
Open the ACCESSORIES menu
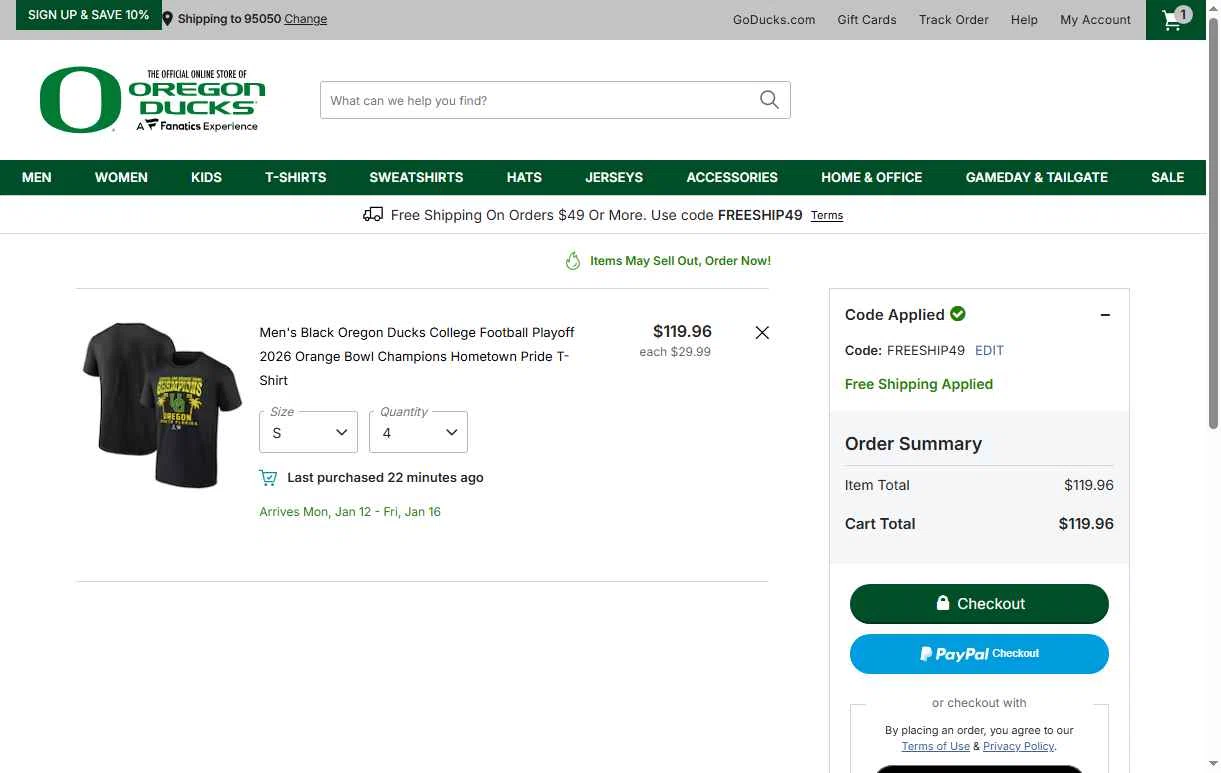tap(732, 177)
